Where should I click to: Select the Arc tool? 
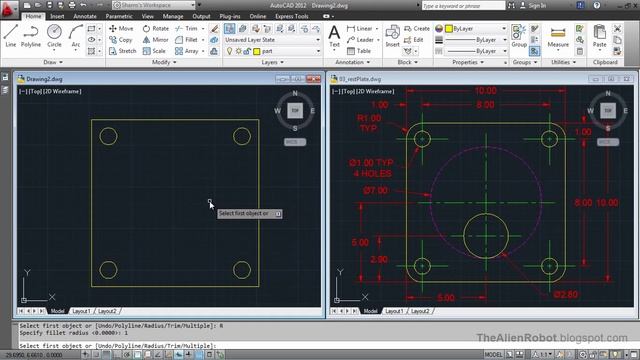pyautogui.click(x=76, y=36)
